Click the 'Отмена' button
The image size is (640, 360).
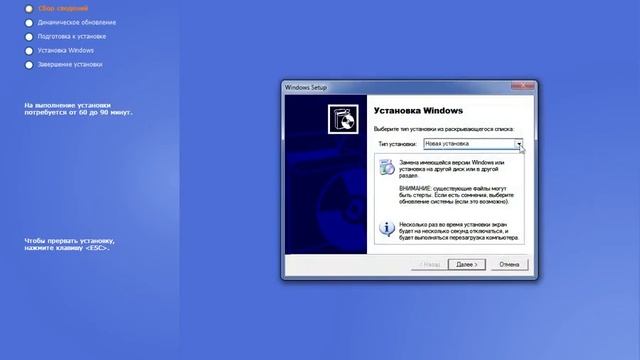coord(509,264)
